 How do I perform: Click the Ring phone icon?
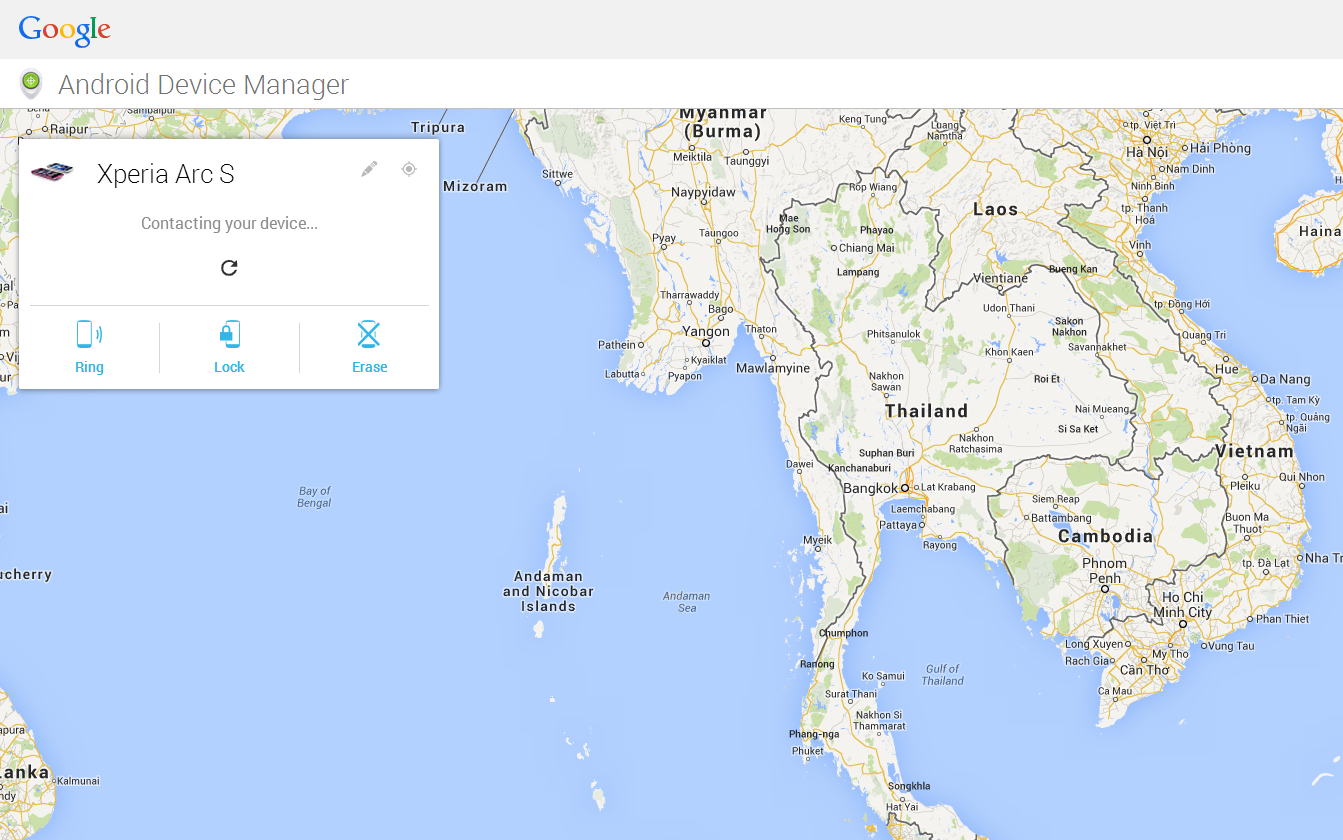pyautogui.click(x=89, y=334)
